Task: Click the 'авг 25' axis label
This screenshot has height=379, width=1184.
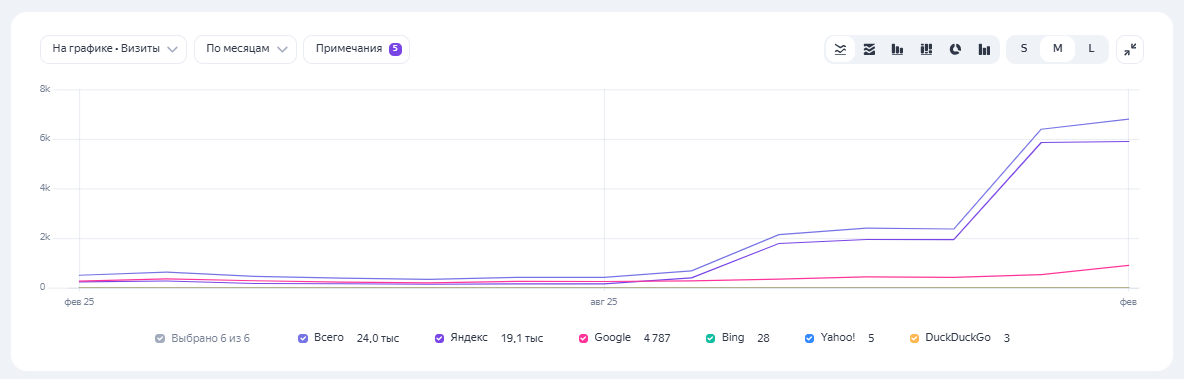Action: tap(603, 301)
